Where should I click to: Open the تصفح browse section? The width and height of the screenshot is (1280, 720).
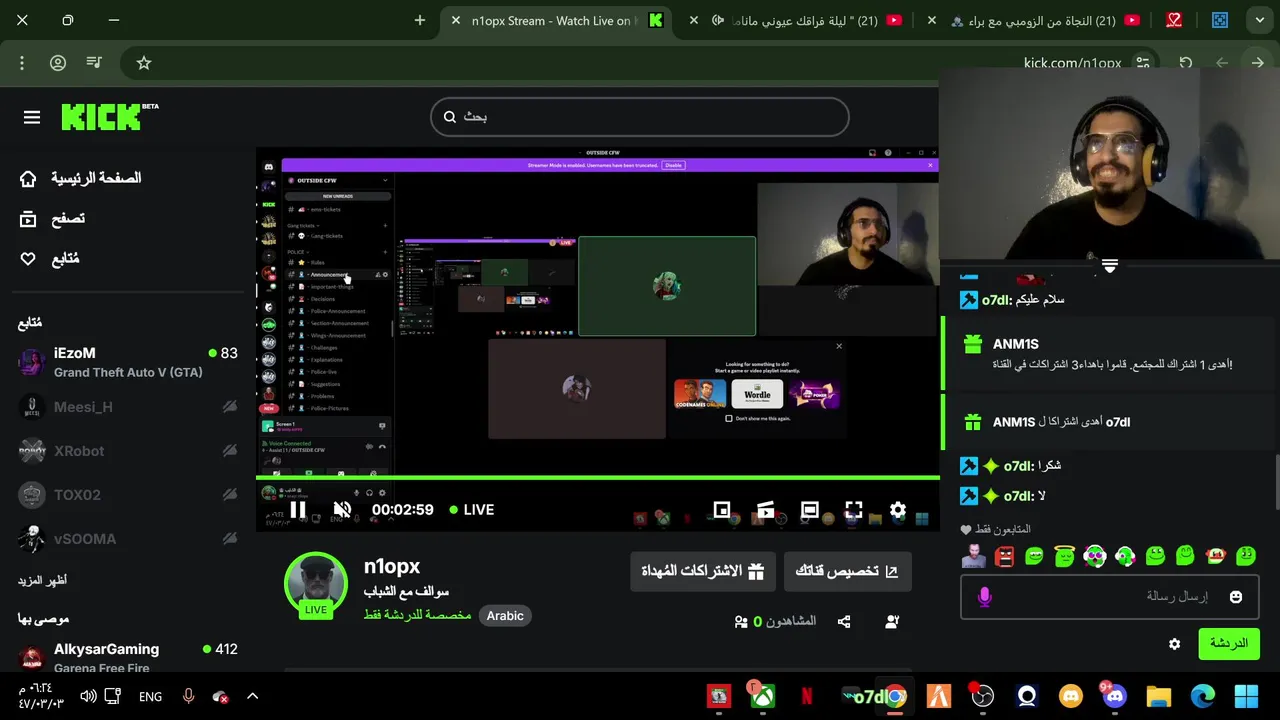point(52,218)
